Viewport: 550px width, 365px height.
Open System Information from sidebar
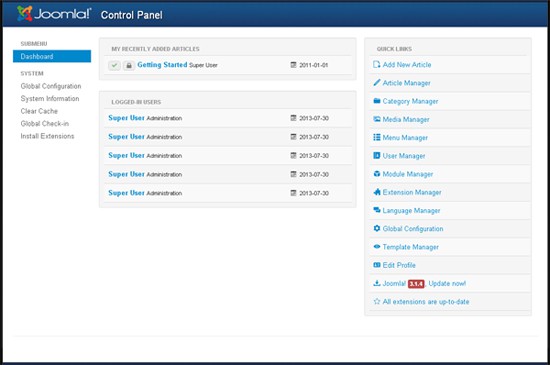pos(50,99)
